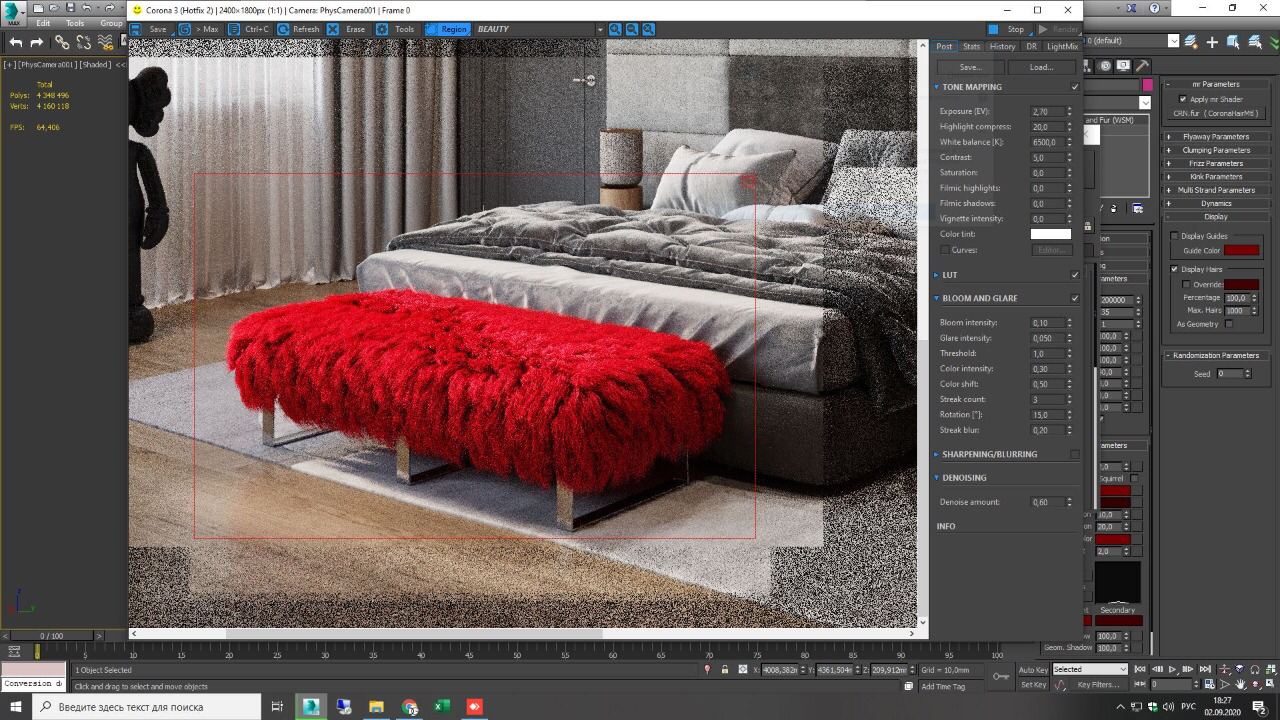Toggle the LUT checkbox
This screenshot has width=1280, height=720.
1075,275
